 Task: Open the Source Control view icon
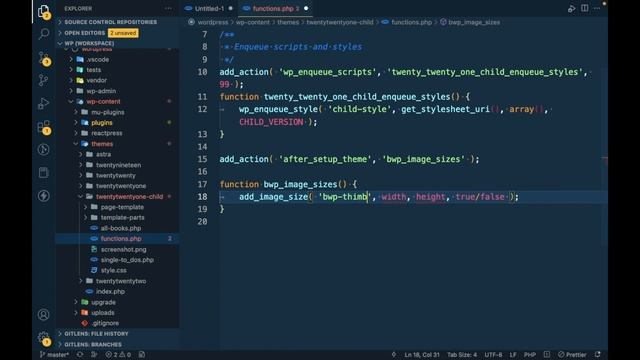44,58
